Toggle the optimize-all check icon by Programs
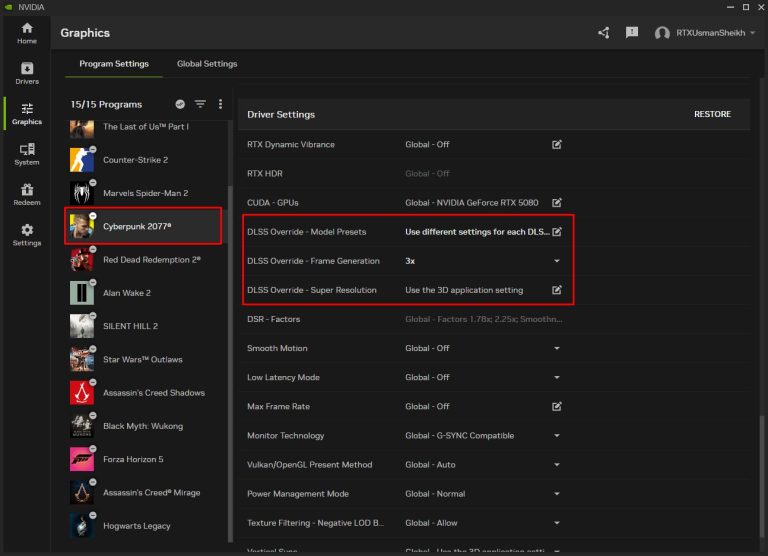Viewport: 768px width, 556px height. click(180, 104)
